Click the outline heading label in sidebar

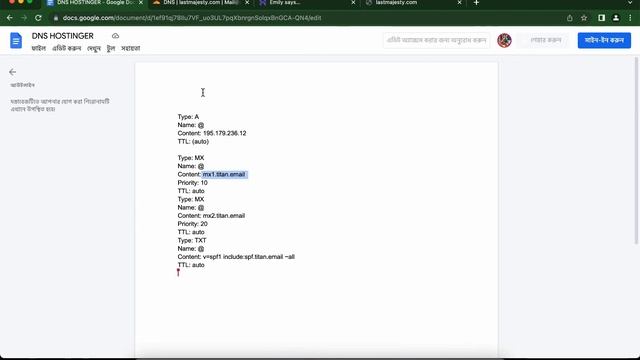pyautogui.click(x=22, y=85)
